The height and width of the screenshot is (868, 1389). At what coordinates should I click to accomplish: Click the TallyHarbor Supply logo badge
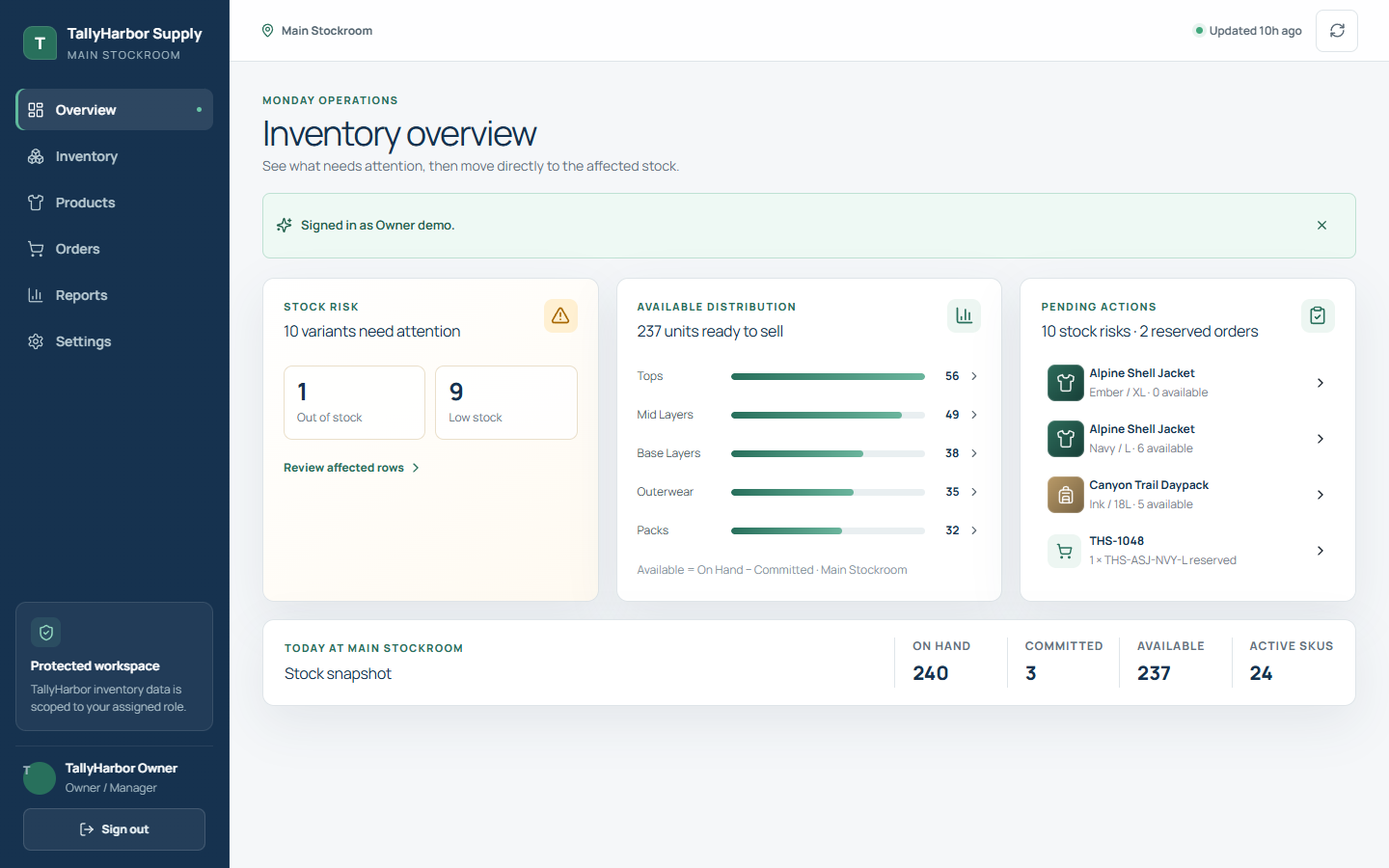click(40, 42)
